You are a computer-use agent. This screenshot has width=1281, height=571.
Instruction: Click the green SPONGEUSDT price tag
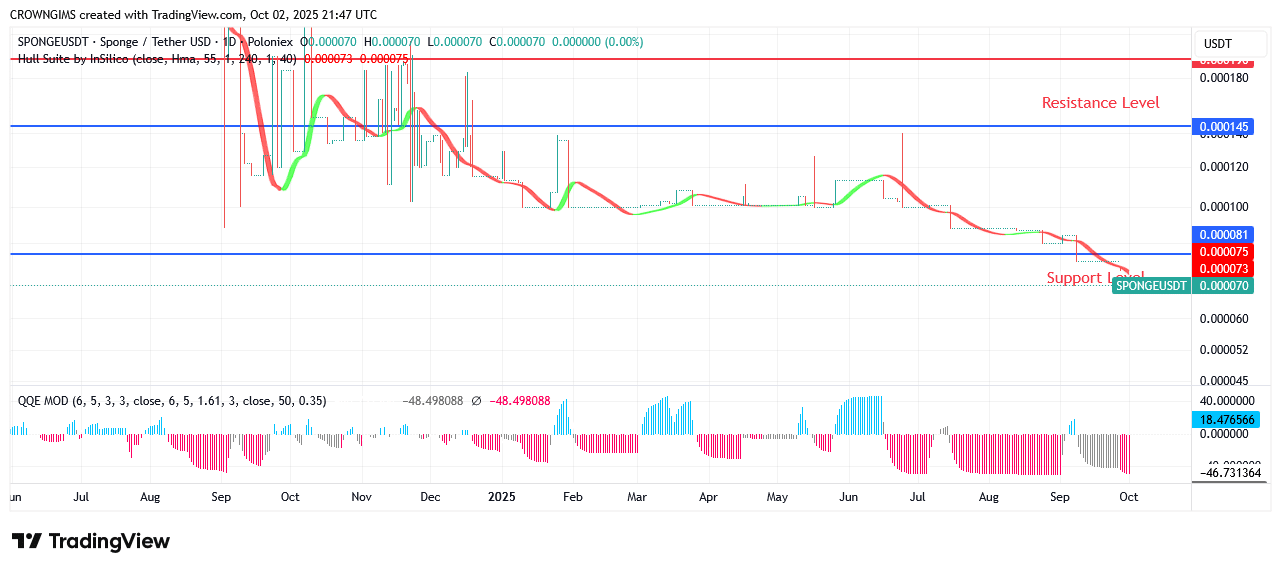pyautogui.click(x=1152, y=286)
